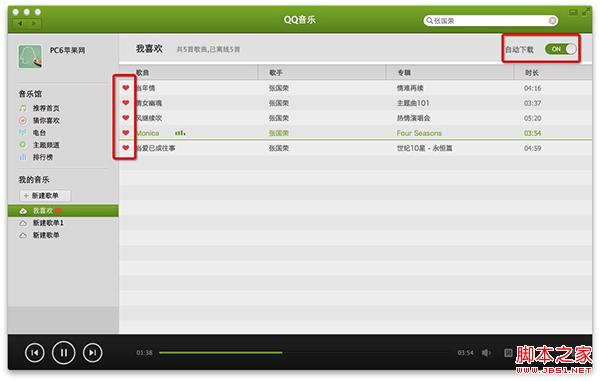Mute with the volume speaker icon
The height and width of the screenshot is (381, 600).
pos(486,353)
